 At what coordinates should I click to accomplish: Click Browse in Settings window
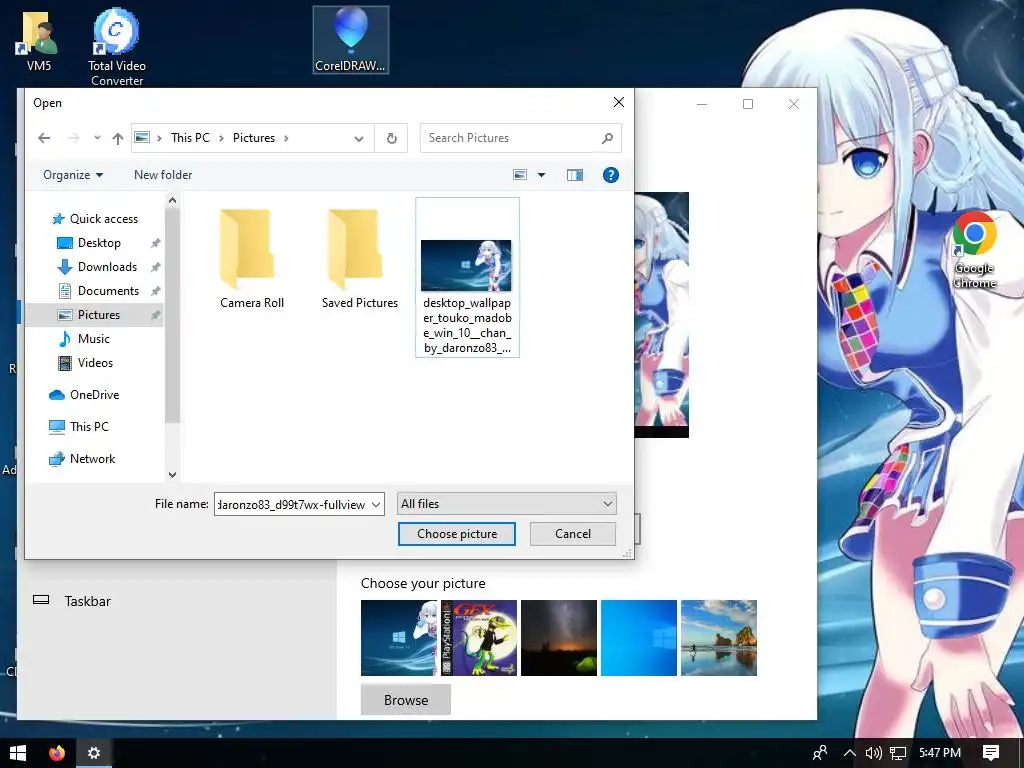point(406,700)
